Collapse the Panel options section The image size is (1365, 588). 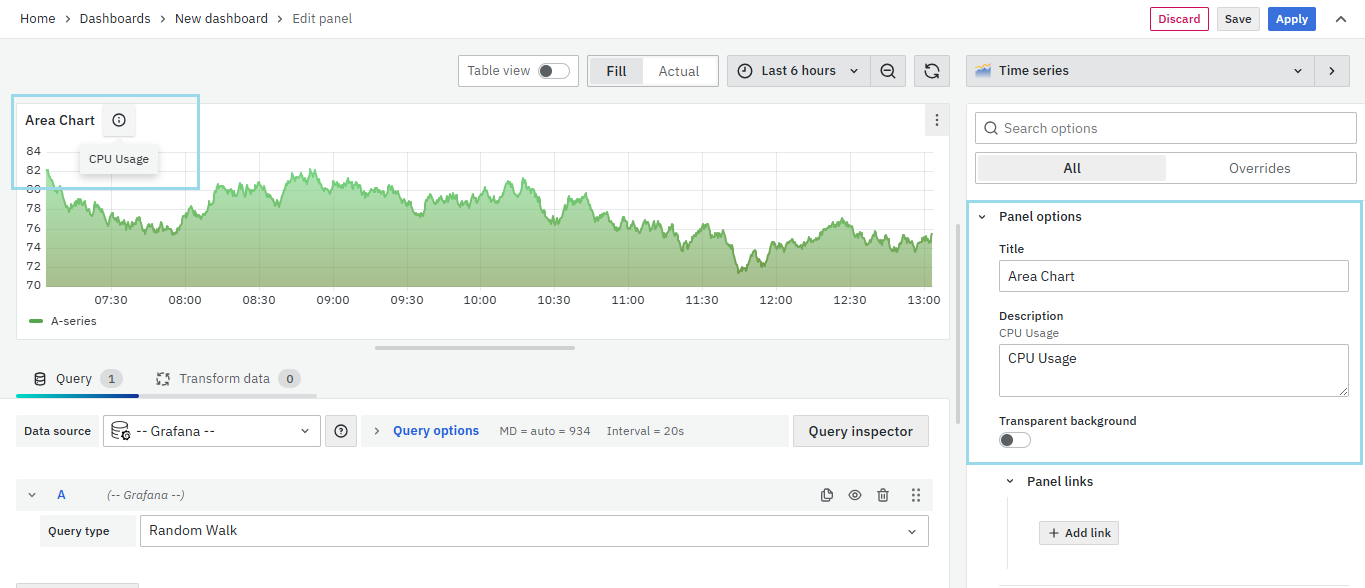pos(982,217)
